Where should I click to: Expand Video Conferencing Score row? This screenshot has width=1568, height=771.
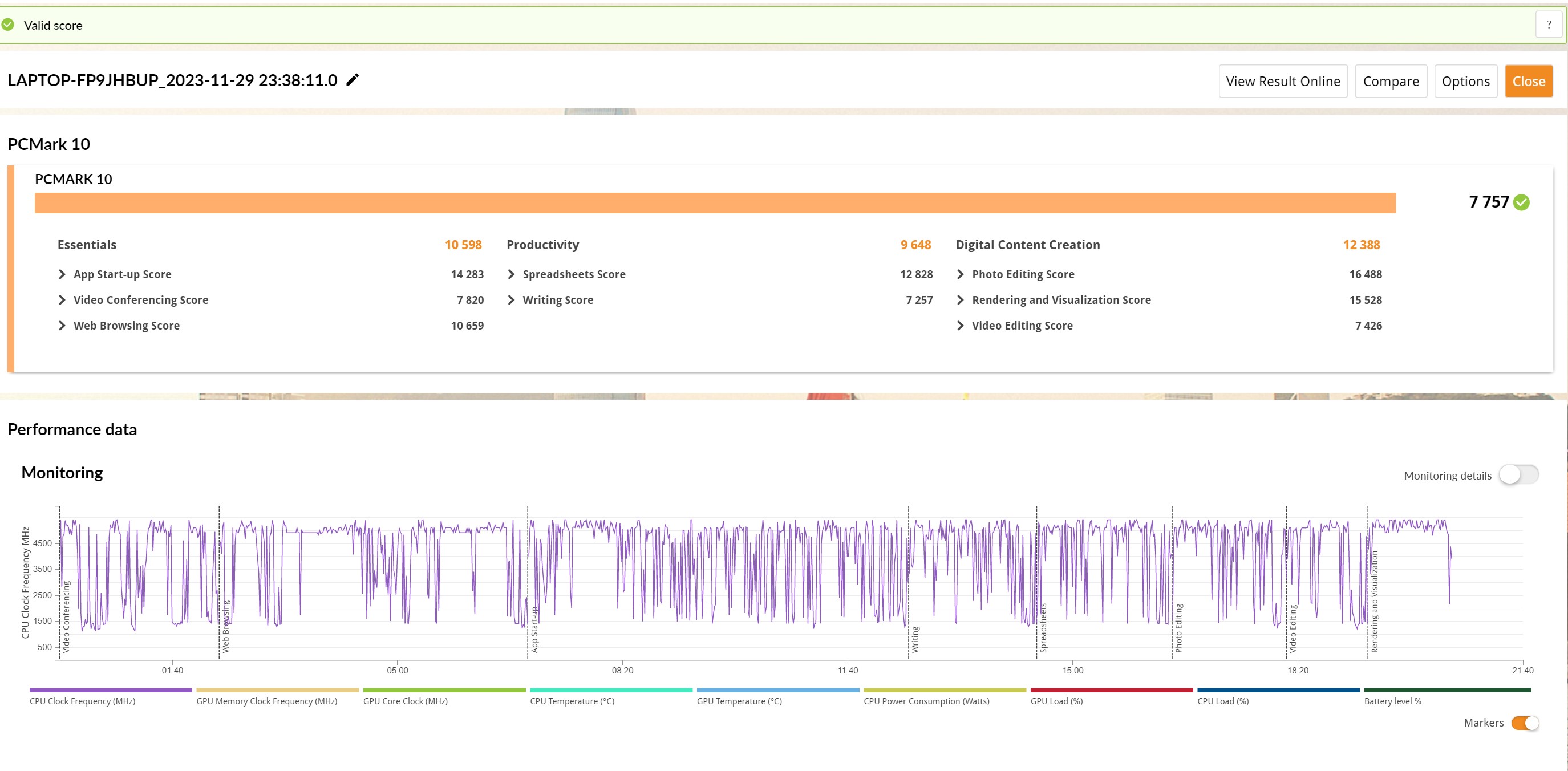coord(62,300)
